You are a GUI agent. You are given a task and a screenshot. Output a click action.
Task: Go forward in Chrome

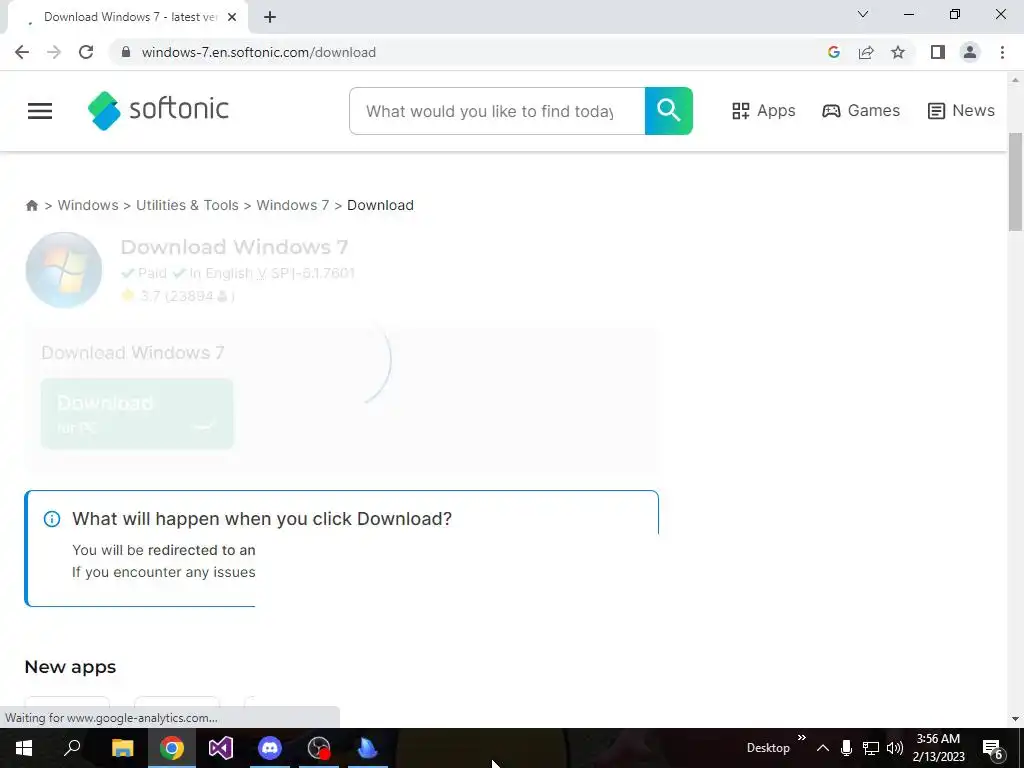click(54, 52)
